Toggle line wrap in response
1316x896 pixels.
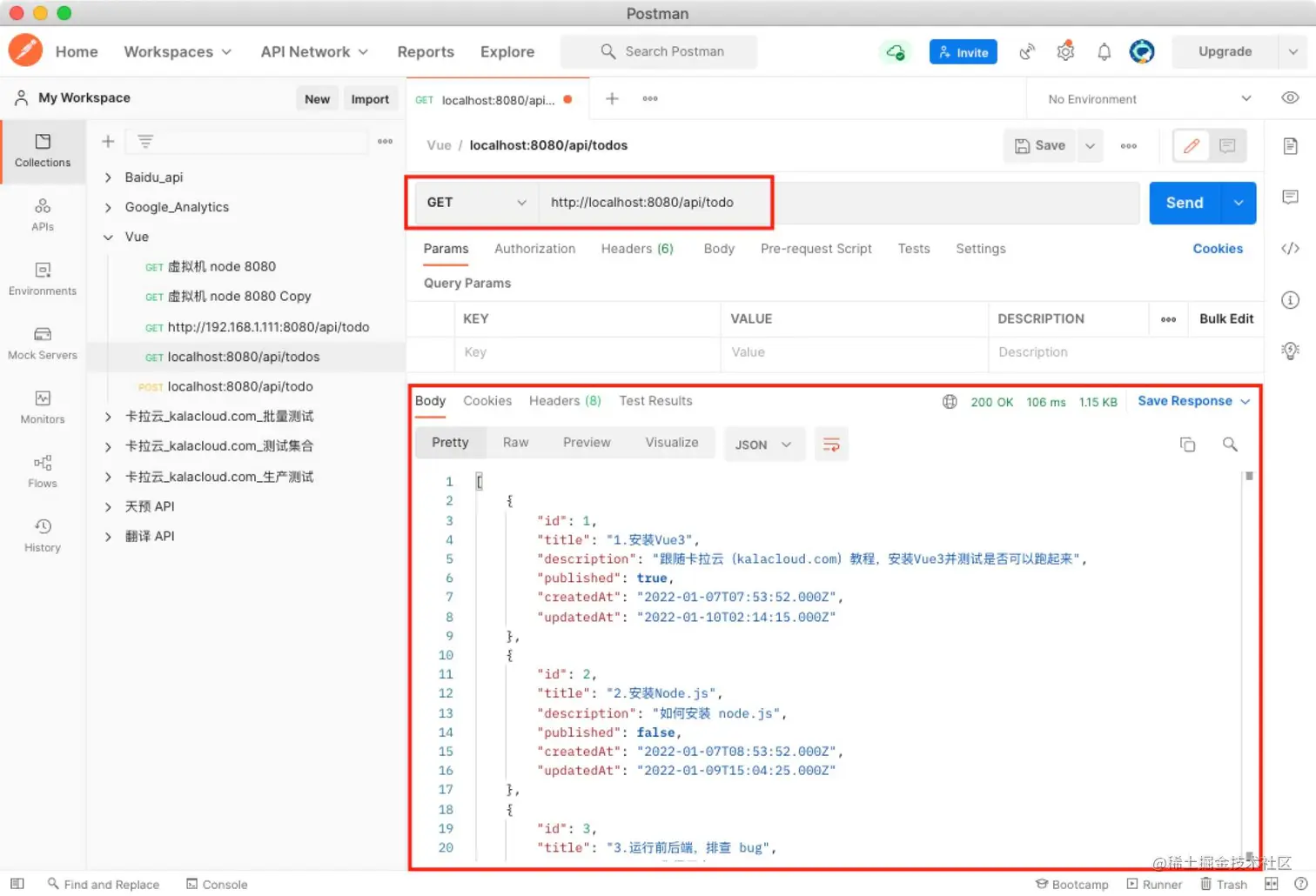click(831, 445)
